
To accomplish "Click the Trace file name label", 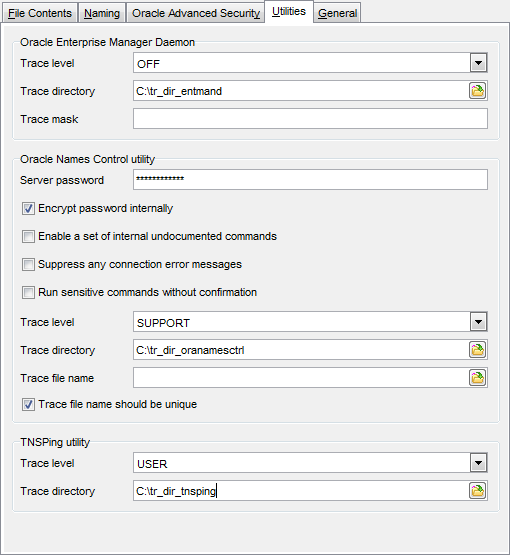I will tap(57, 378).
